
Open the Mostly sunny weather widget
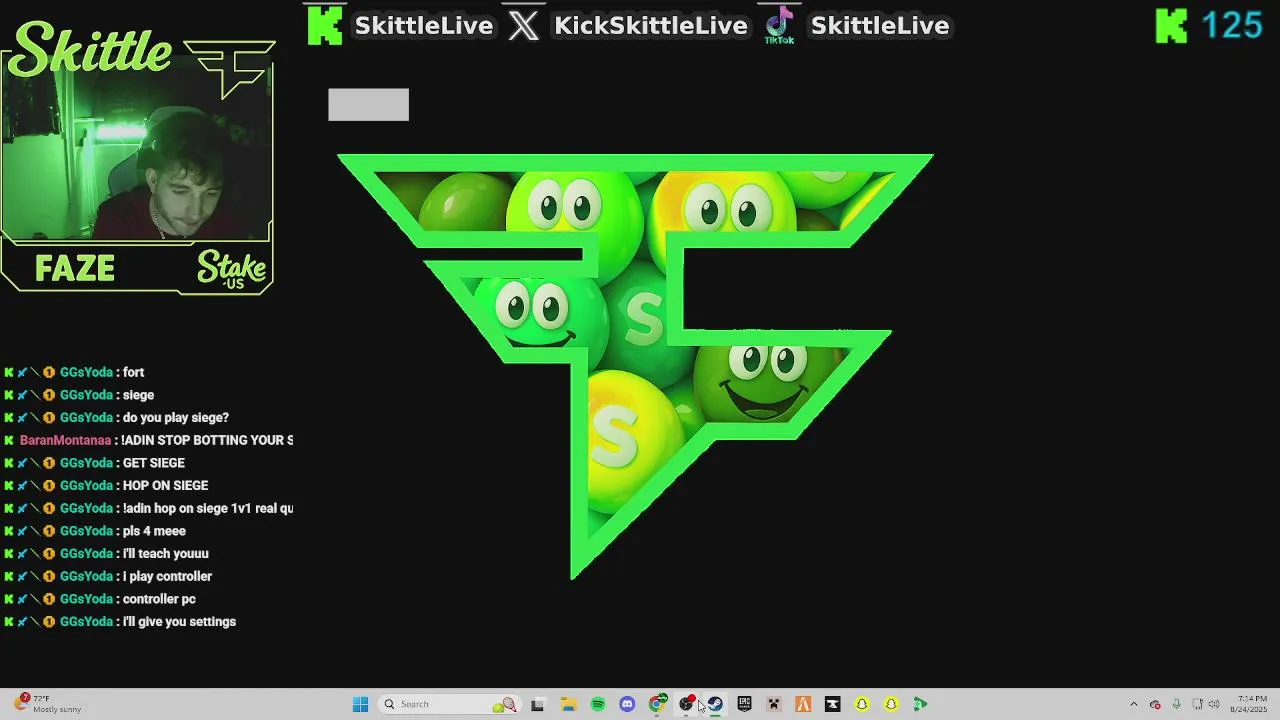[48, 704]
